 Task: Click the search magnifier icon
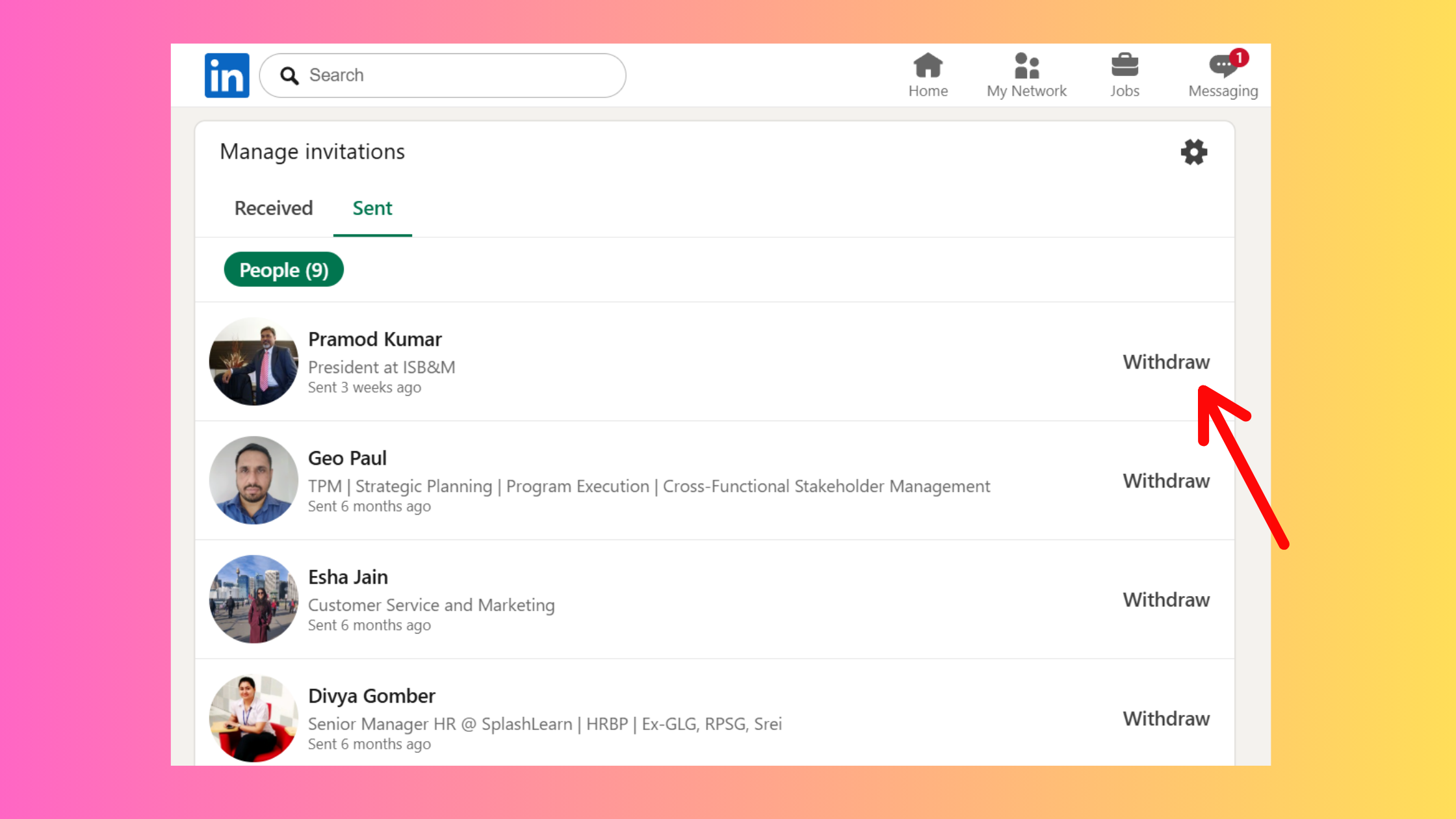tap(289, 76)
